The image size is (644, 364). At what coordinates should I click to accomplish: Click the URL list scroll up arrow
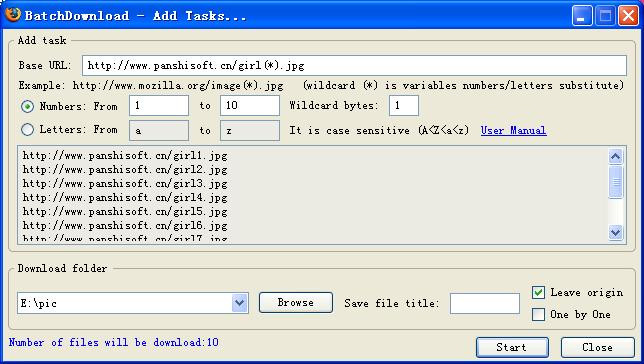coord(615,156)
